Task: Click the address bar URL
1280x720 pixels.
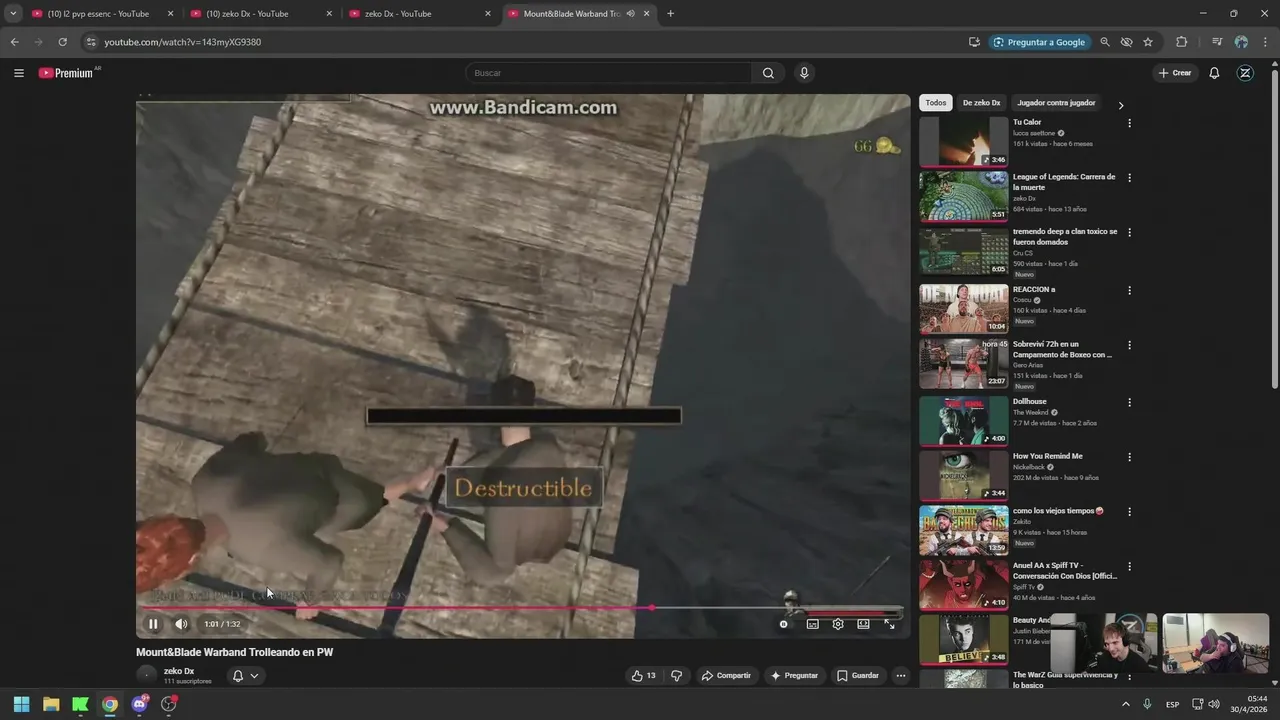Action: click(183, 42)
